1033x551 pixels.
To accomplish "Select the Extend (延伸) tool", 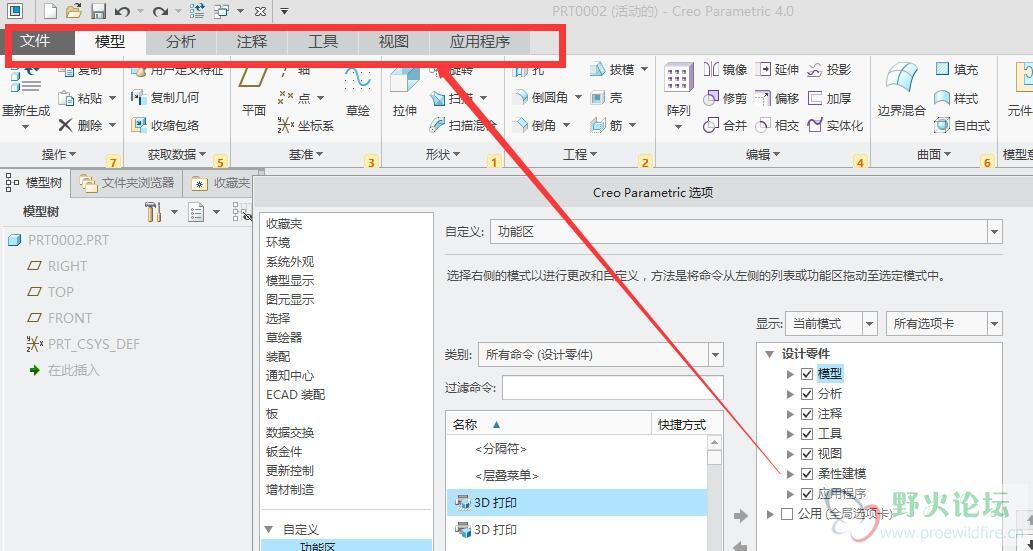I will (777, 69).
